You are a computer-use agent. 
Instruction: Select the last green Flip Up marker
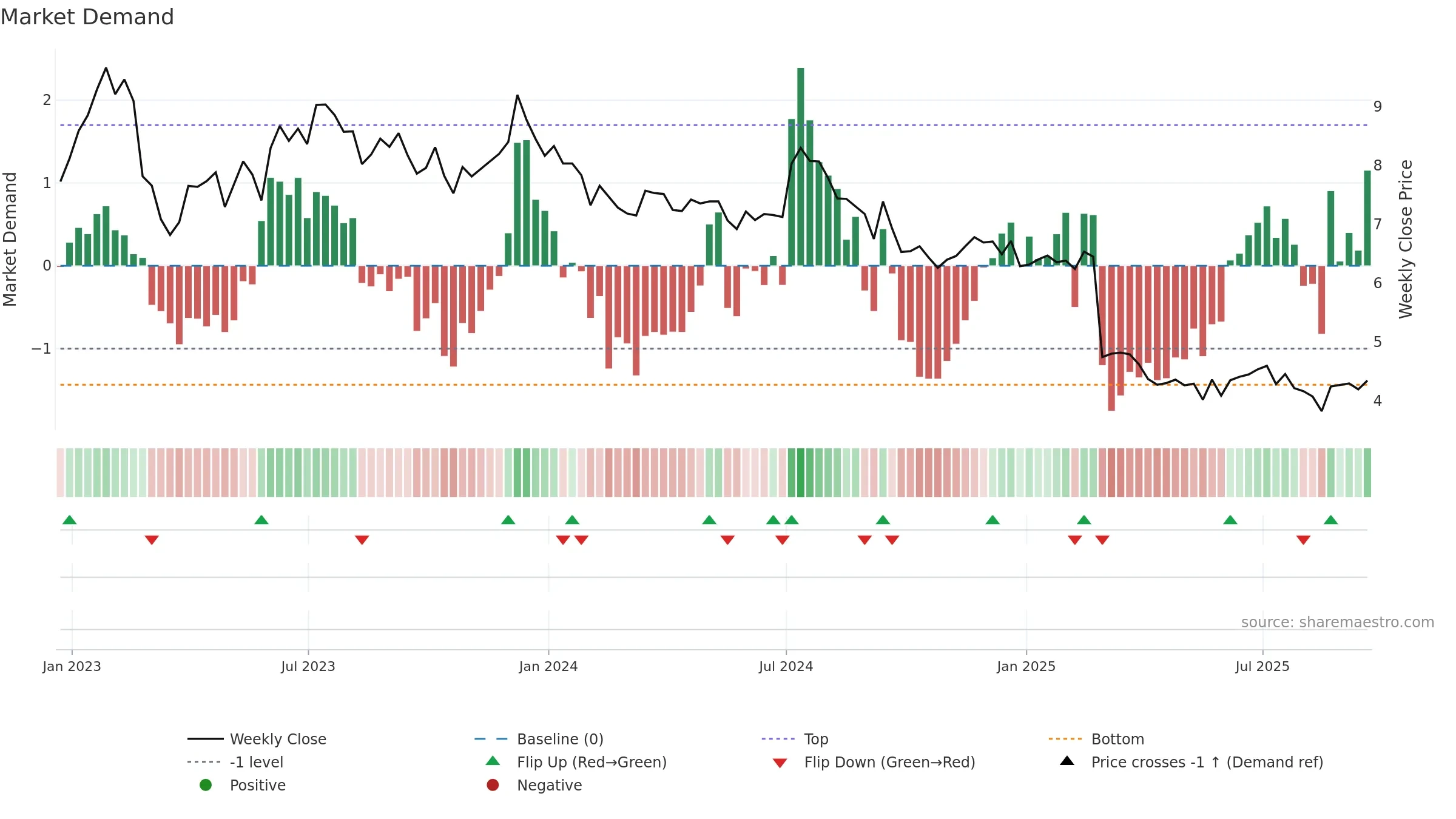point(1331,520)
